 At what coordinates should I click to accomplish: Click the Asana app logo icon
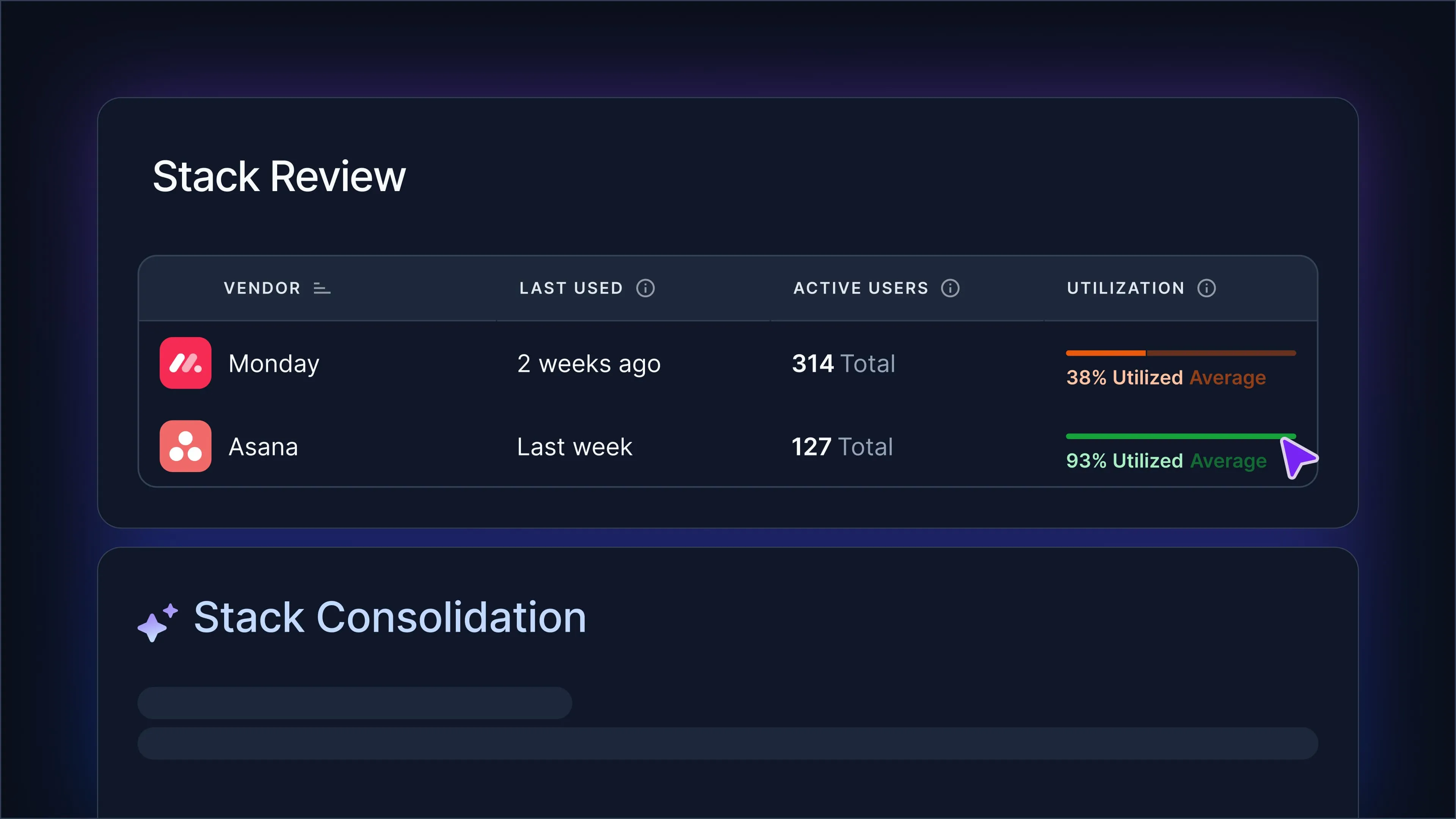185,446
